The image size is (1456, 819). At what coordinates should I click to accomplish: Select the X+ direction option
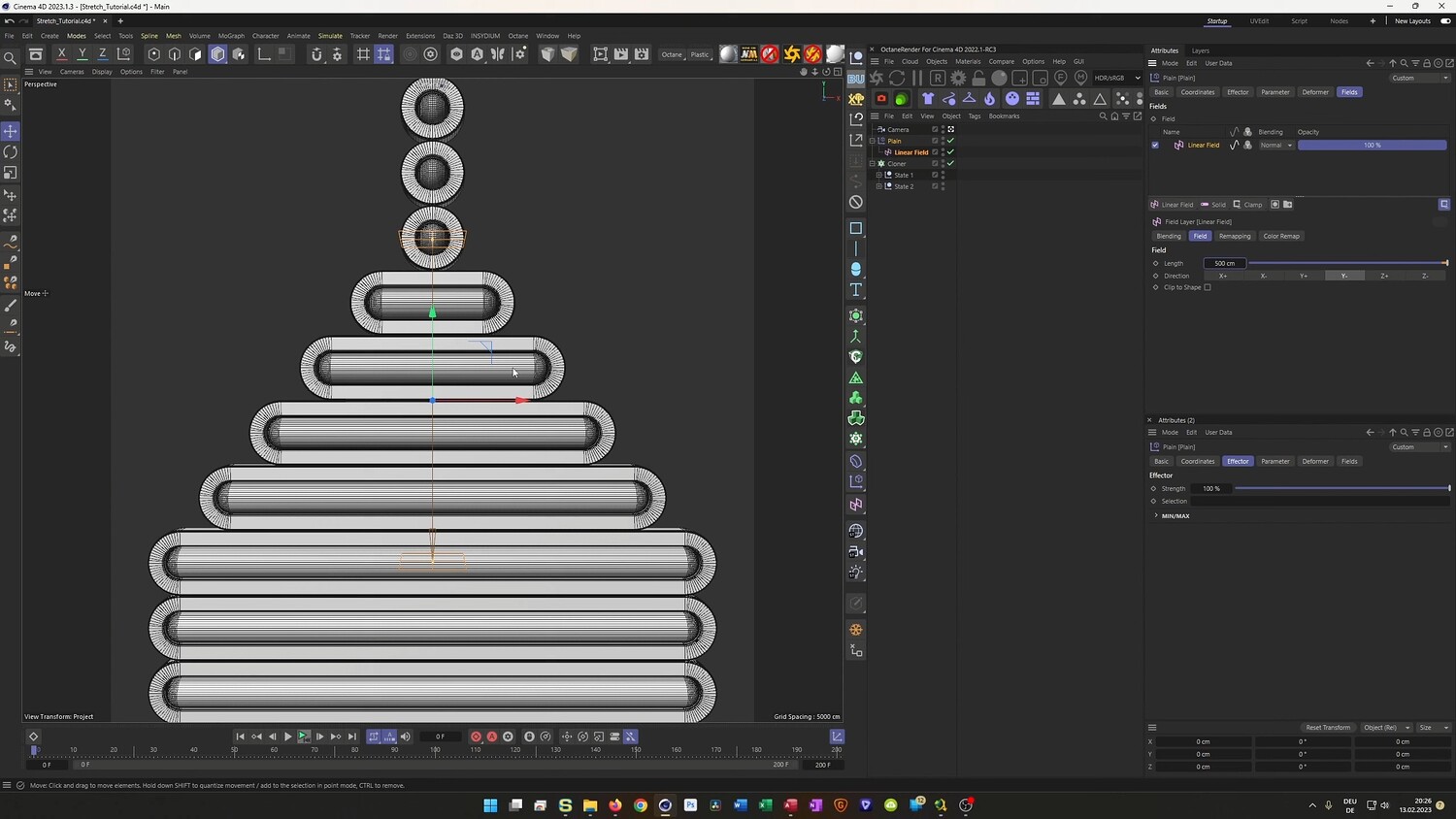[x=1223, y=276]
